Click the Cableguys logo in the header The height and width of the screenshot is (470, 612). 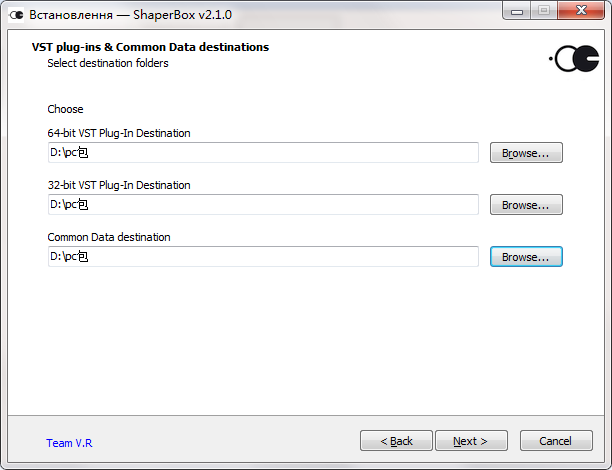point(574,59)
